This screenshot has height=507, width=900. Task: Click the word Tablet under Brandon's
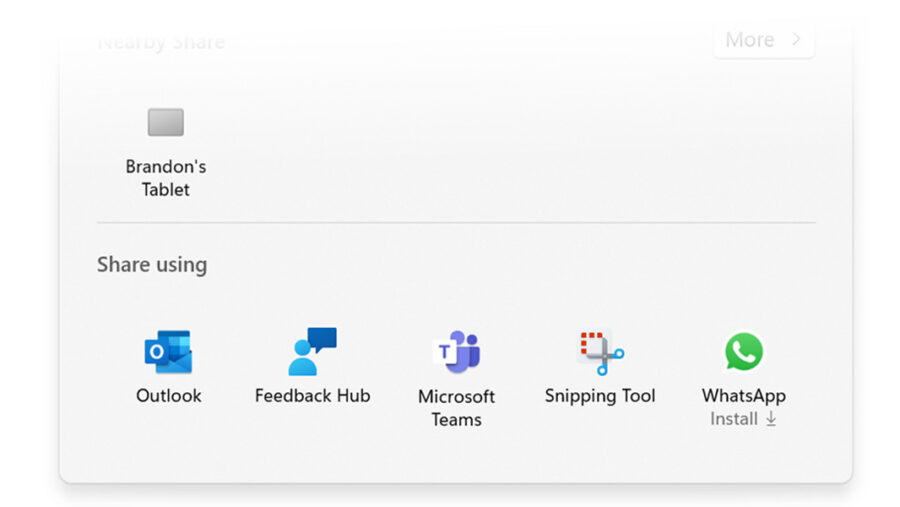click(166, 189)
